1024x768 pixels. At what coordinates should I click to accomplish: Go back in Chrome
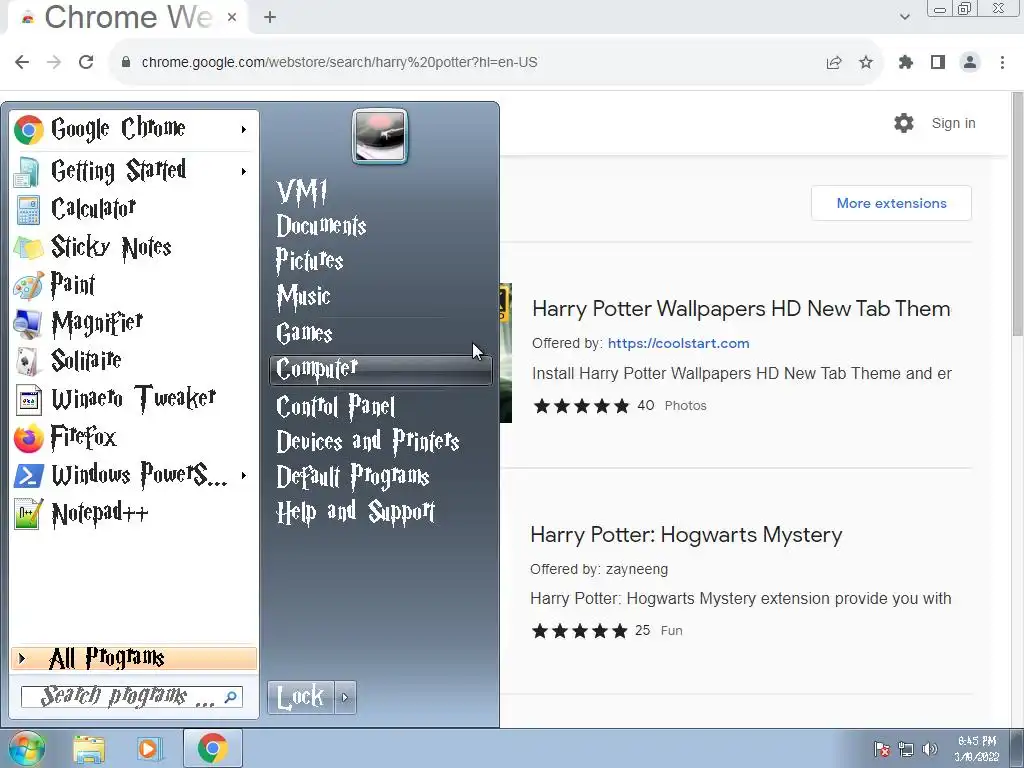tap(22, 62)
